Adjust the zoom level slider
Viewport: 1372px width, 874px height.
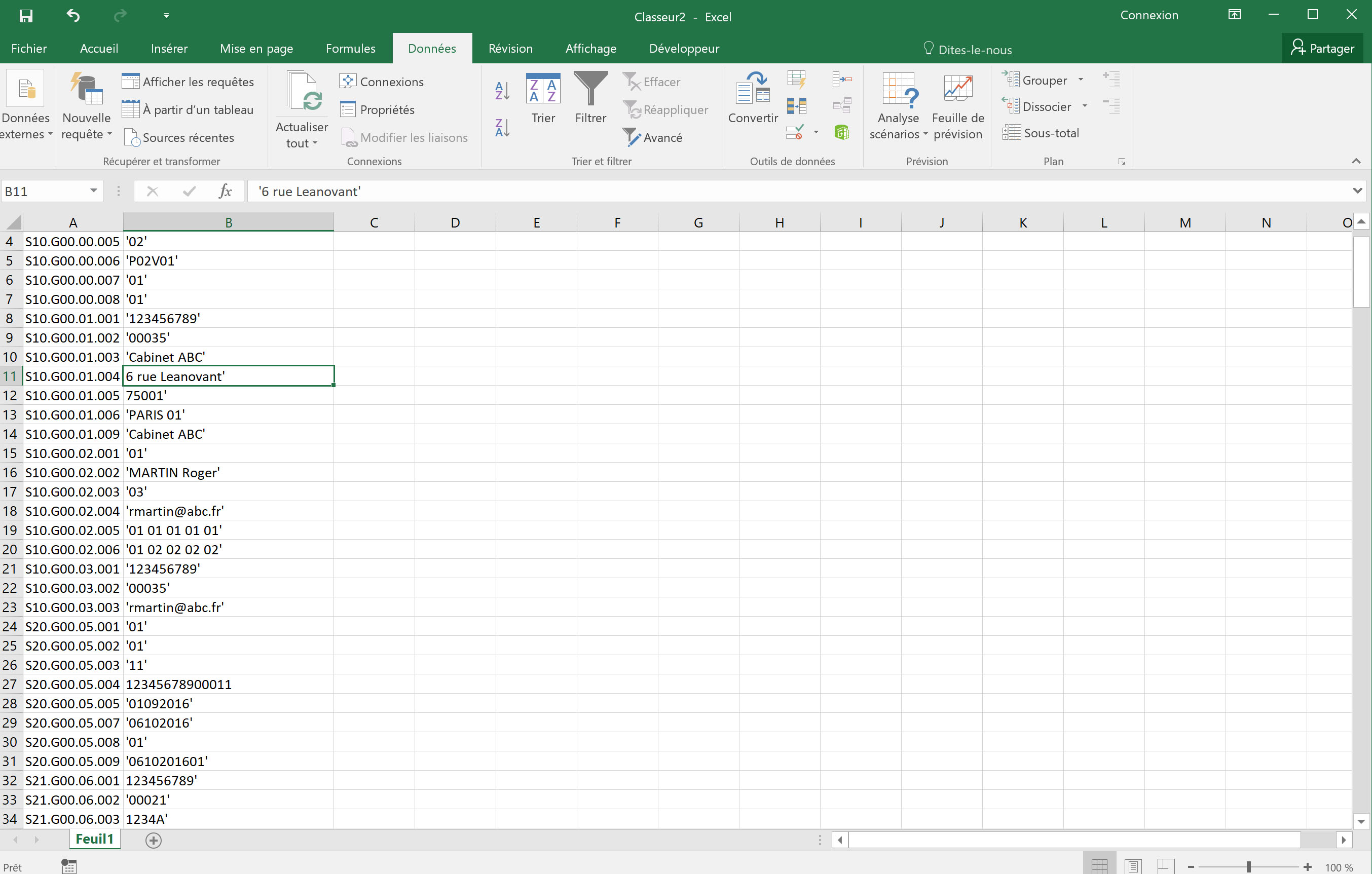click(1248, 866)
